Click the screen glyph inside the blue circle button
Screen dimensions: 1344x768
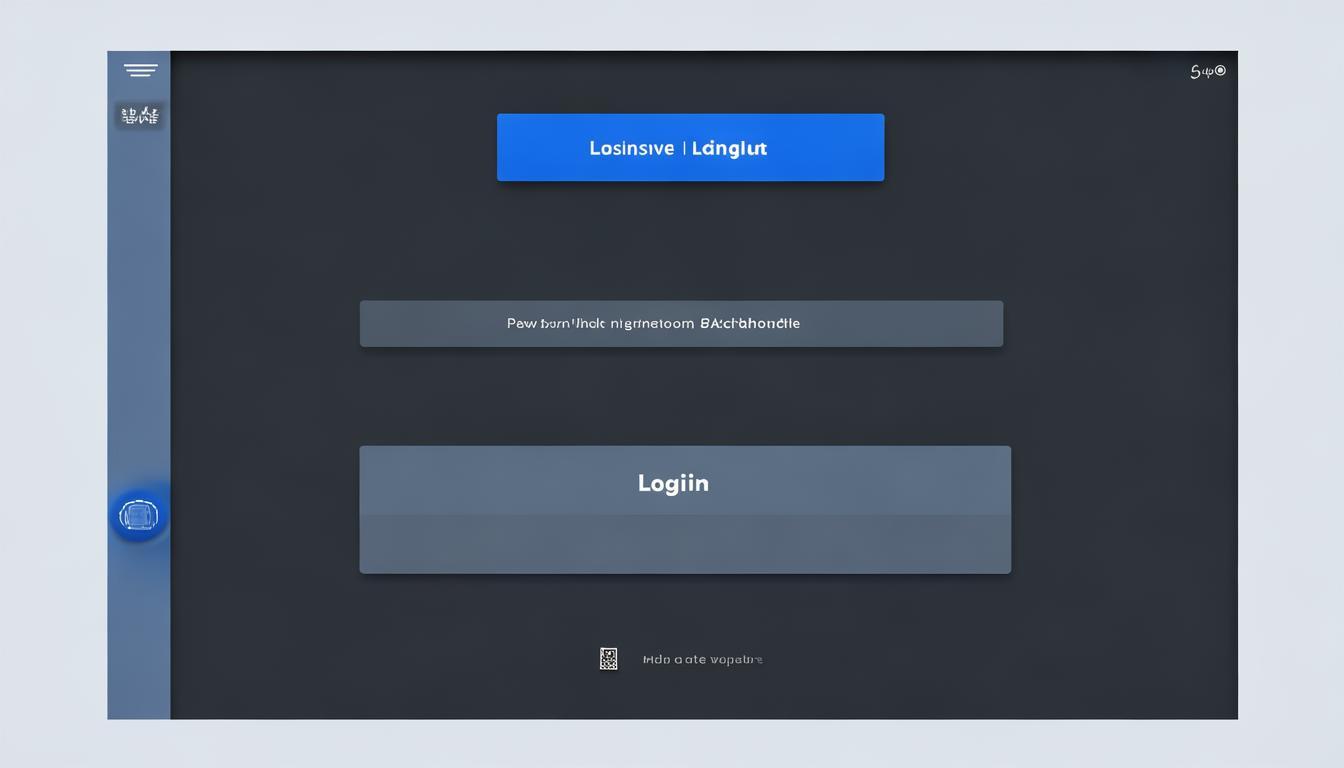point(138,516)
